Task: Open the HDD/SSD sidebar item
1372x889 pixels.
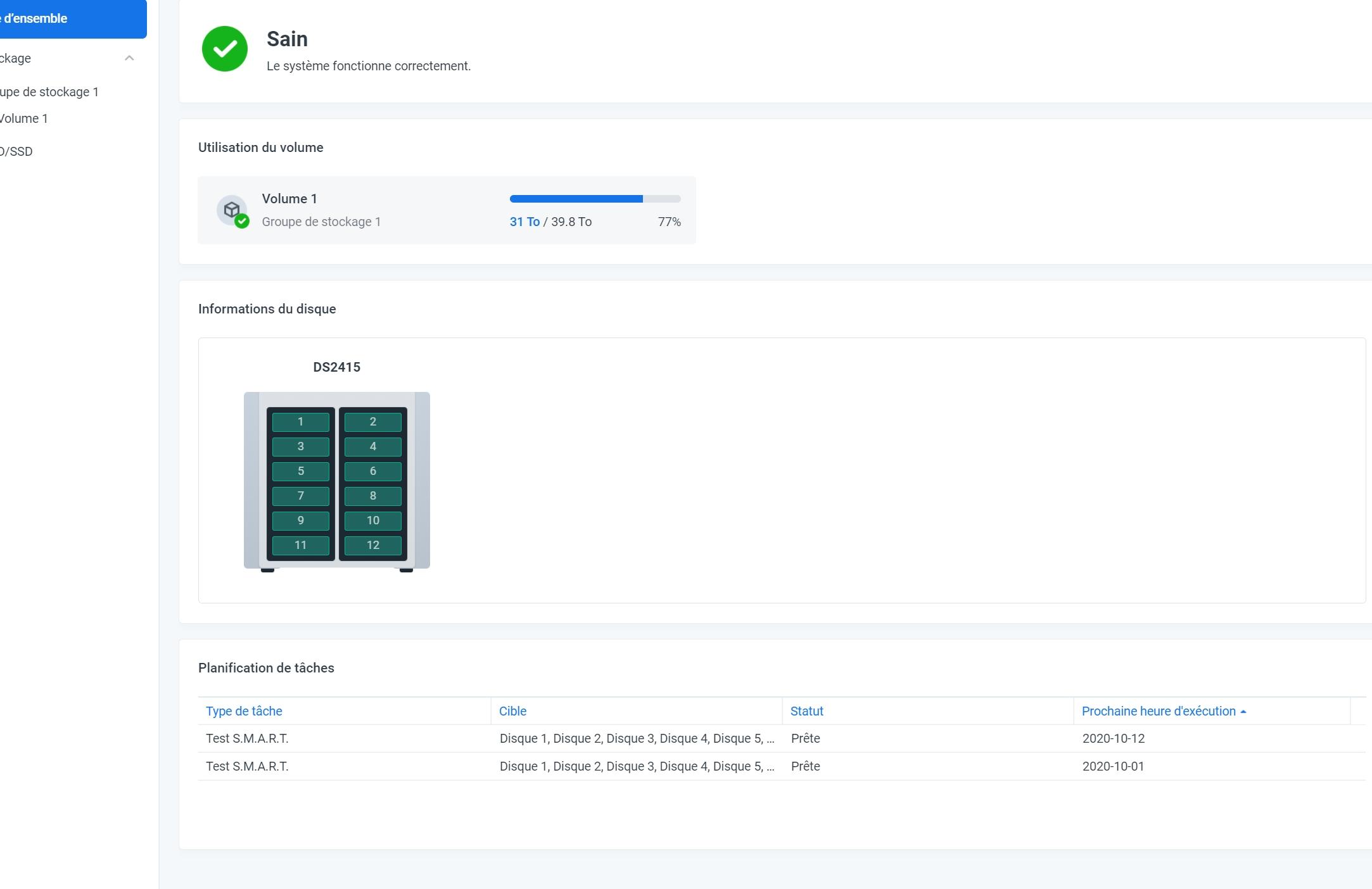Action: 16,151
